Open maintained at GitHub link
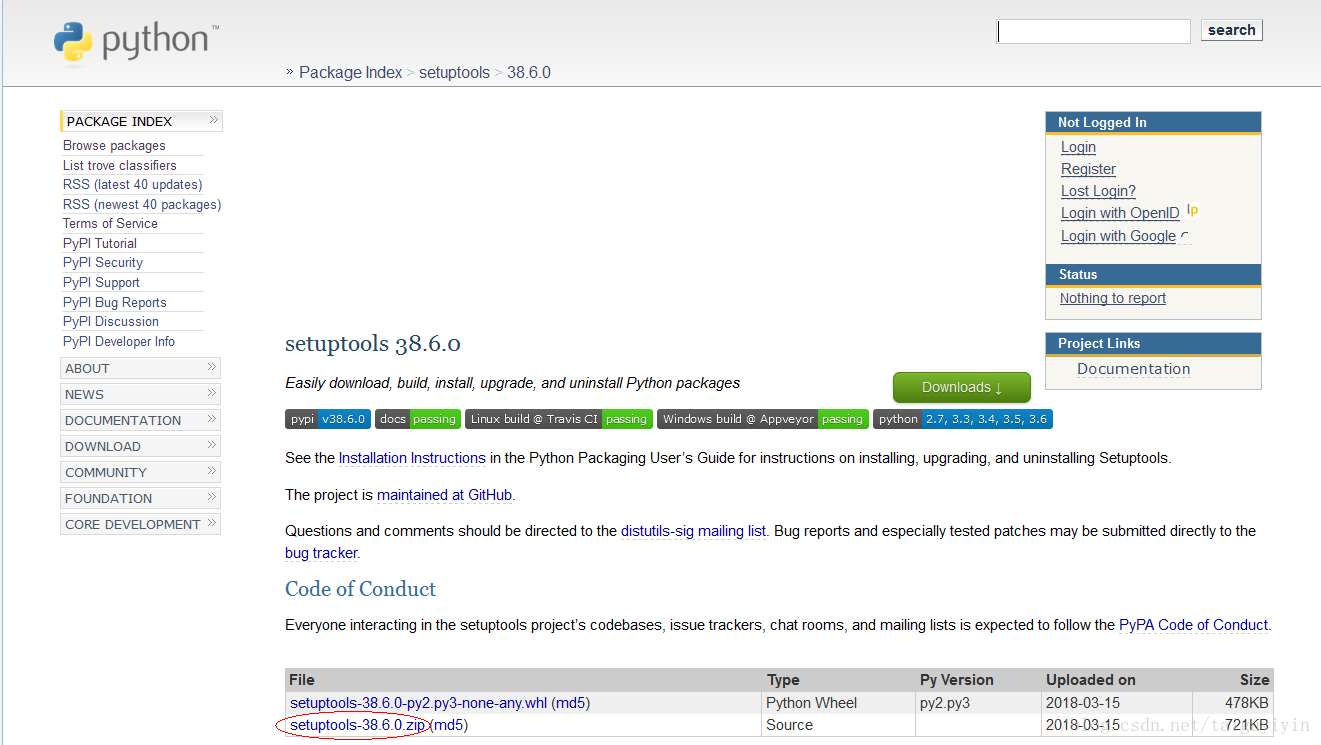 click(x=445, y=495)
